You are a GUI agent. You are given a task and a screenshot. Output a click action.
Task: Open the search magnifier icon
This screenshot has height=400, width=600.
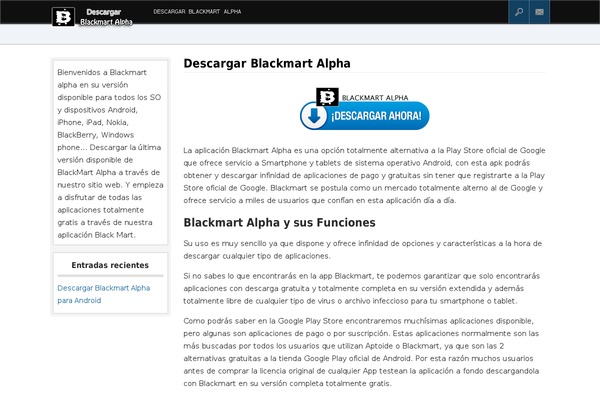[x=518, y=12]
